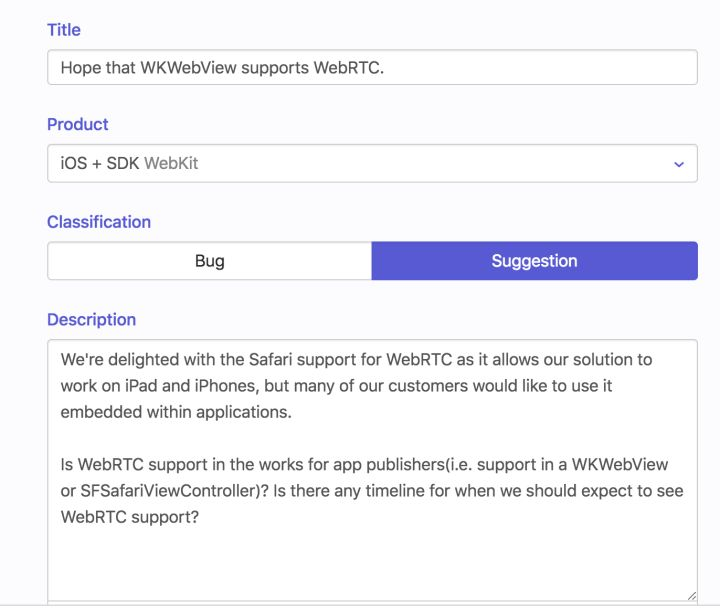Click the word 'WKWebView' in the Title field
720x612 pixels.
click(188, 68)
